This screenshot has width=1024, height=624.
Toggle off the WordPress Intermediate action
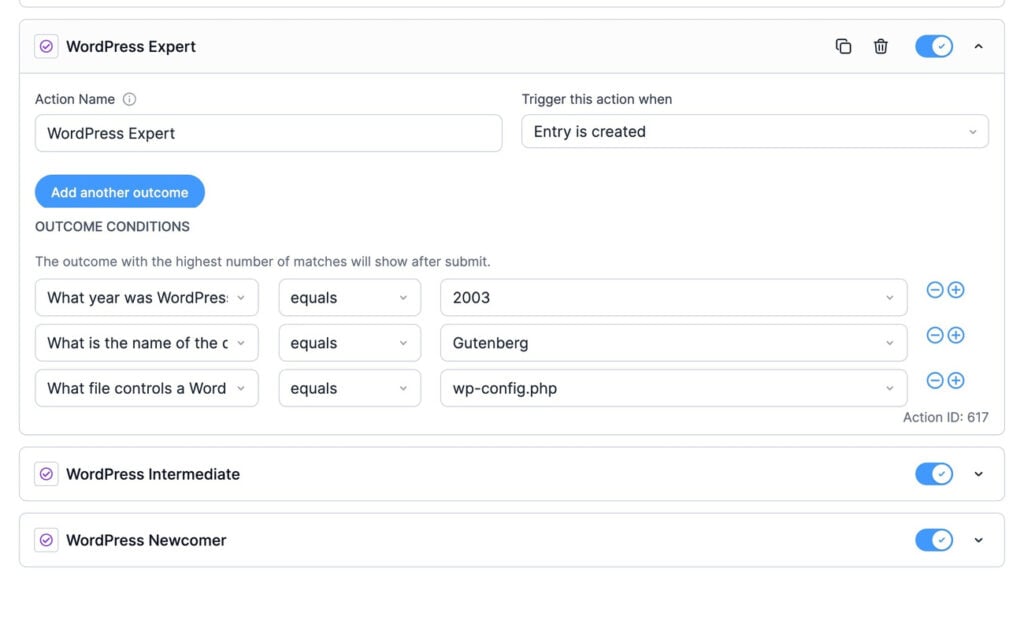pyautogui.click(x=934, y=474)
